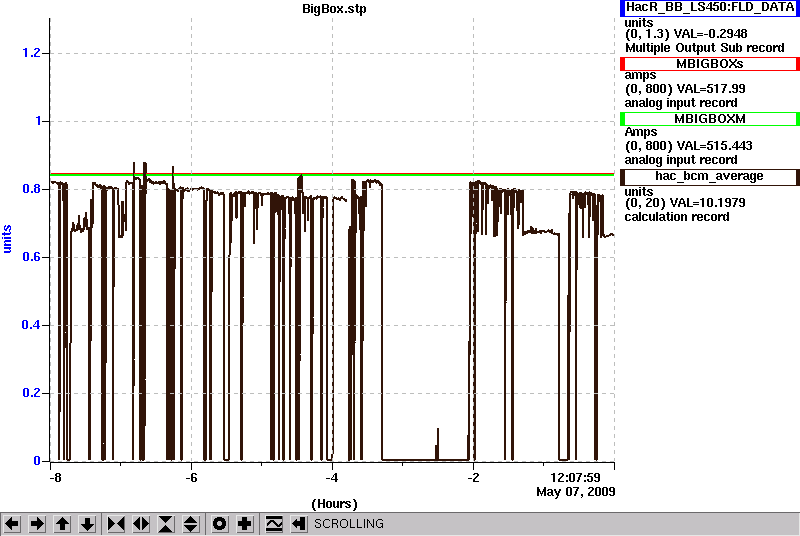Viewport: 800px width, 536px height.
Task: Click the (Hours) x-axis label
Action: point(334,504)
